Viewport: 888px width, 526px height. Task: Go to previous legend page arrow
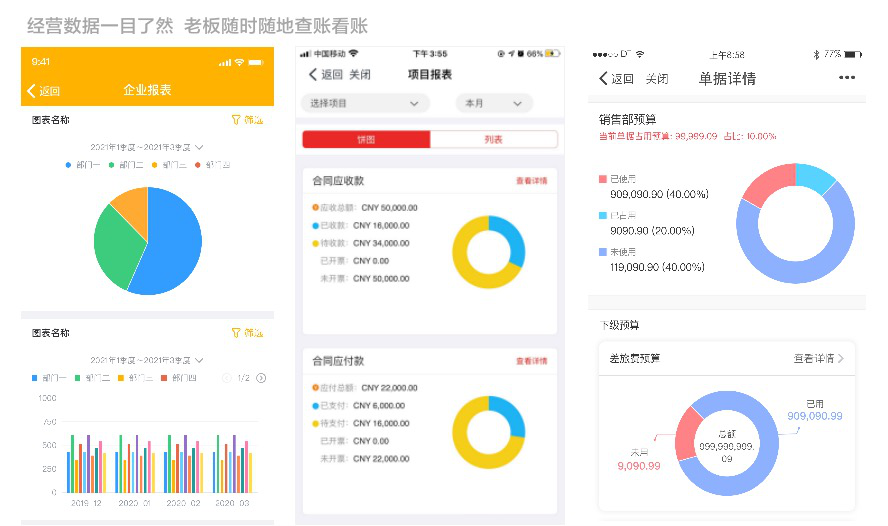225,378
